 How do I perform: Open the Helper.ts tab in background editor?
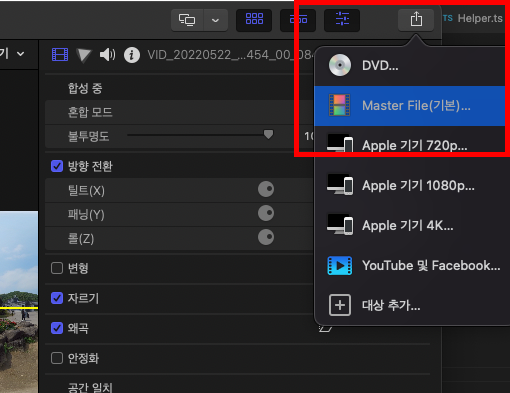(x=474, y=19)
